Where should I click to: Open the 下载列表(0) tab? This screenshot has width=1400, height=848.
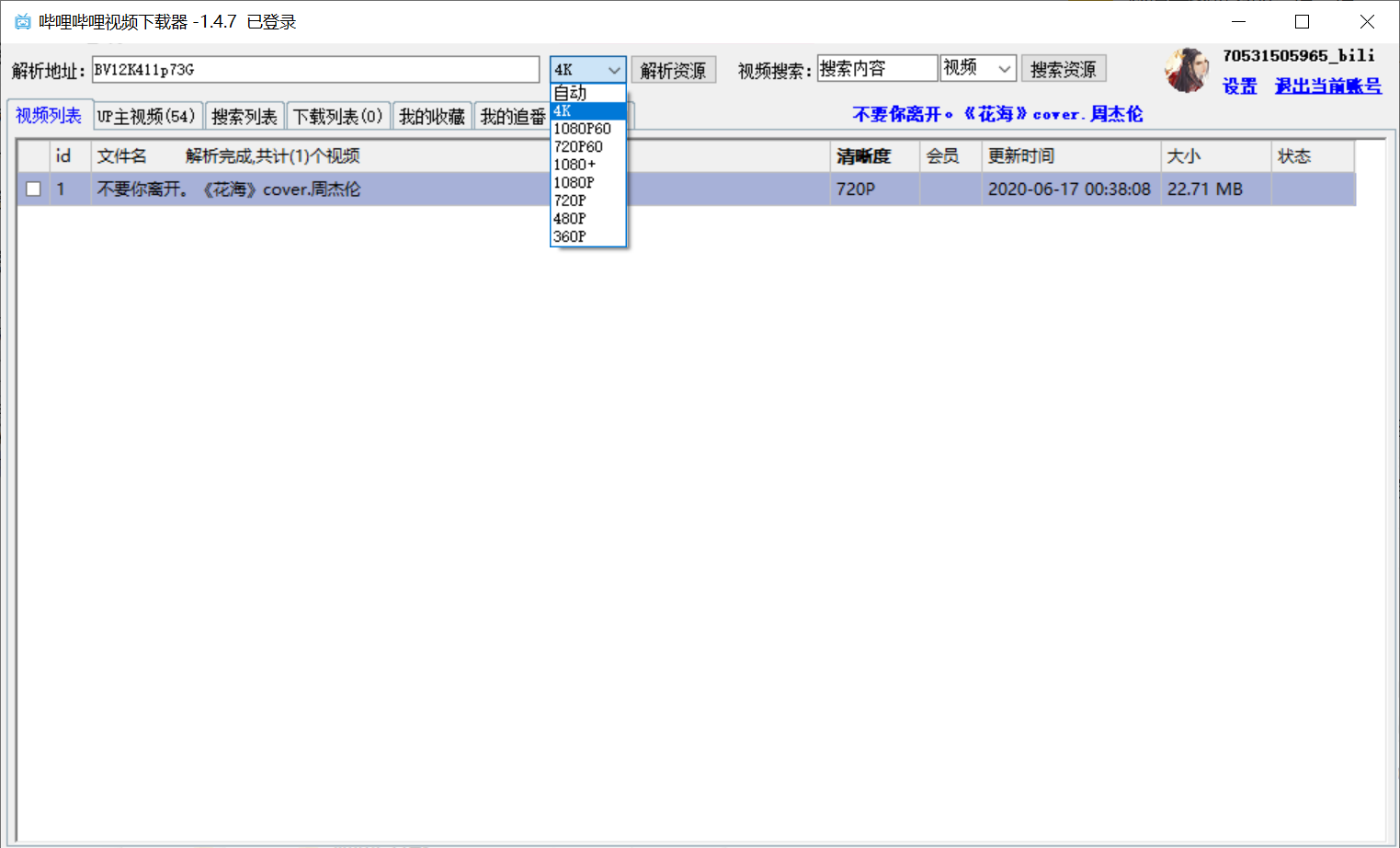(x=338, y=116)
